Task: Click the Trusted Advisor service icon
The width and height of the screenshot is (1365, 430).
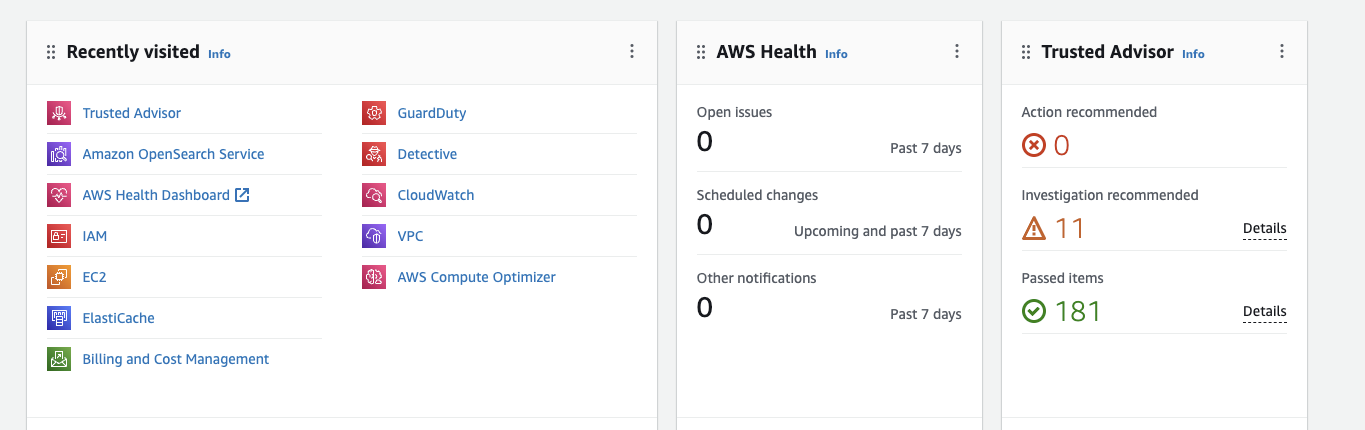Action: [59, 113]
